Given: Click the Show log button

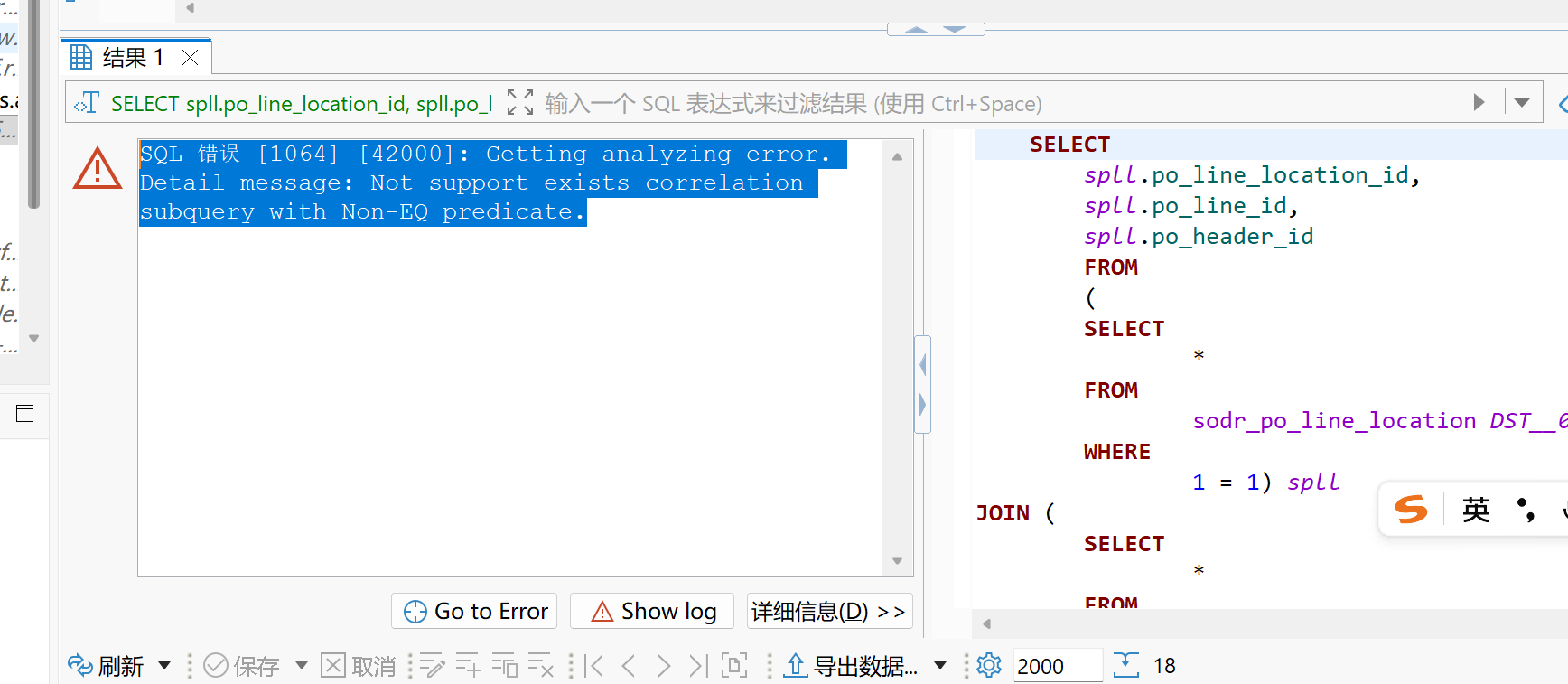Looking at the screenshot, I should (652, 612).
